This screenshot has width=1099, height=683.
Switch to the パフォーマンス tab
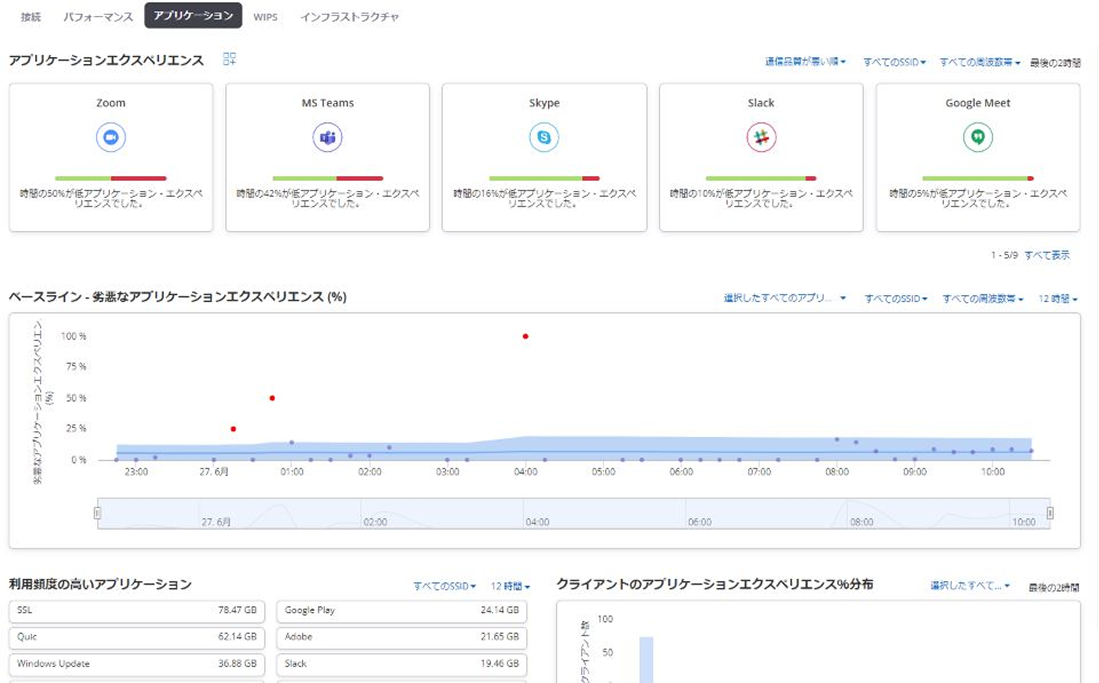[x=98, y=17]
